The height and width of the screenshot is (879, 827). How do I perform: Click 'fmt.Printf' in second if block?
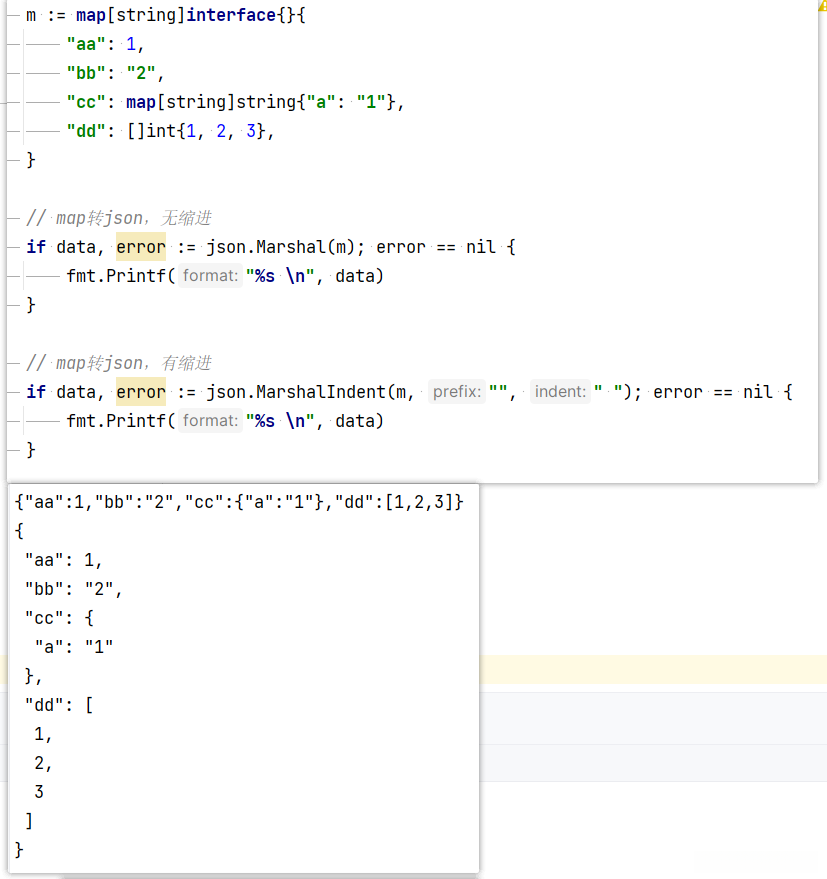(x=116, y=421)
